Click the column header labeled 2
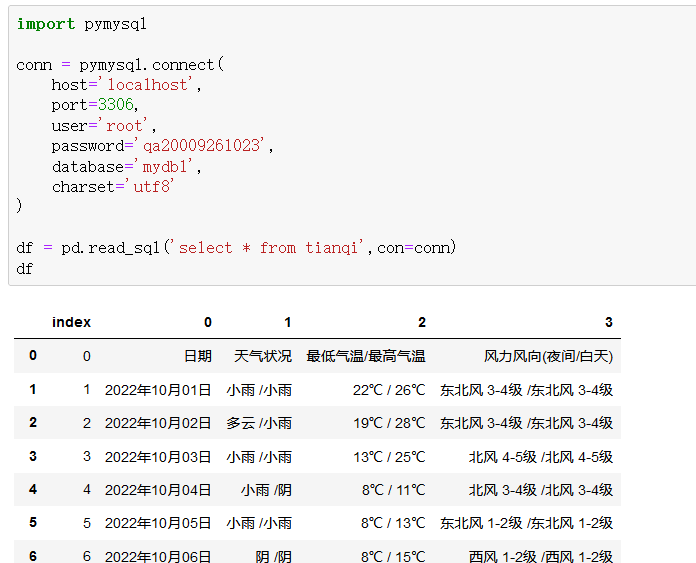696x563 pixels. [x=422, y=322]
